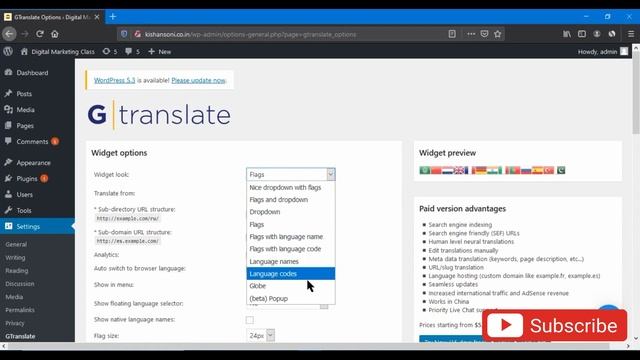Open Dashboard in sidebar
Screen dimensions: 640x360
[x=32, y=73]
